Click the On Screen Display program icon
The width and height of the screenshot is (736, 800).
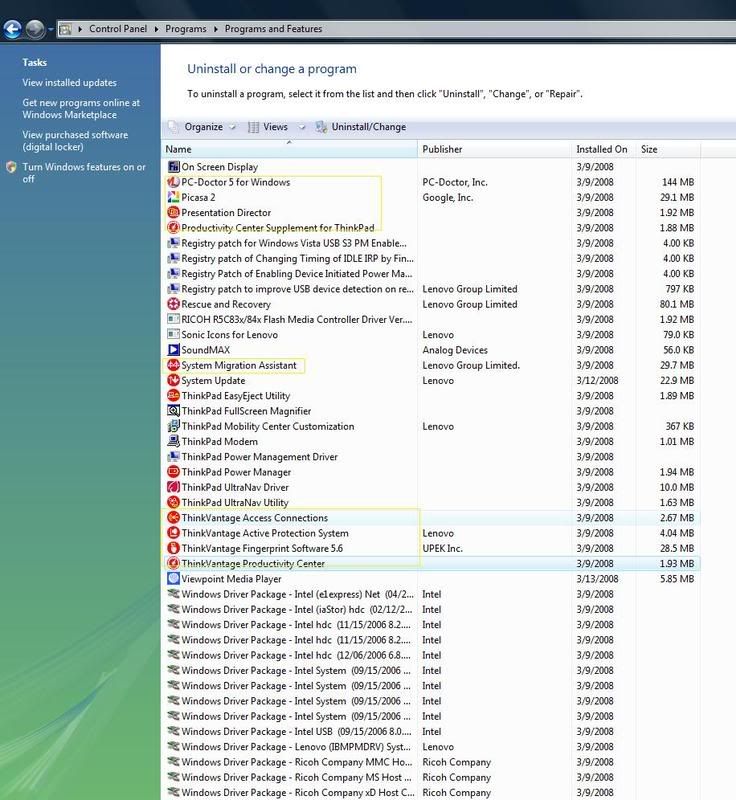point(173,166)
